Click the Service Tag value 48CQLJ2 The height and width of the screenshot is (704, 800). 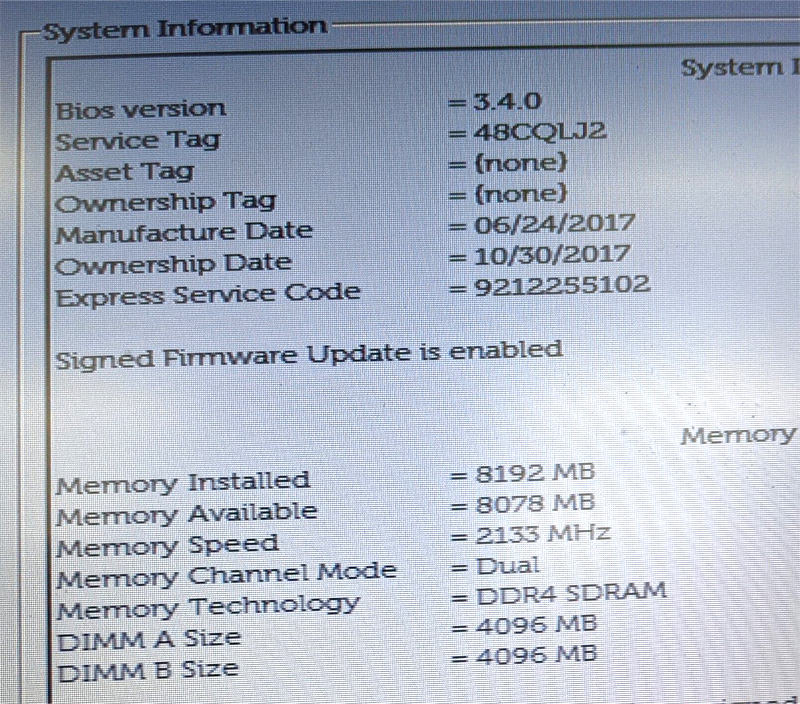[x=540, y=132]
